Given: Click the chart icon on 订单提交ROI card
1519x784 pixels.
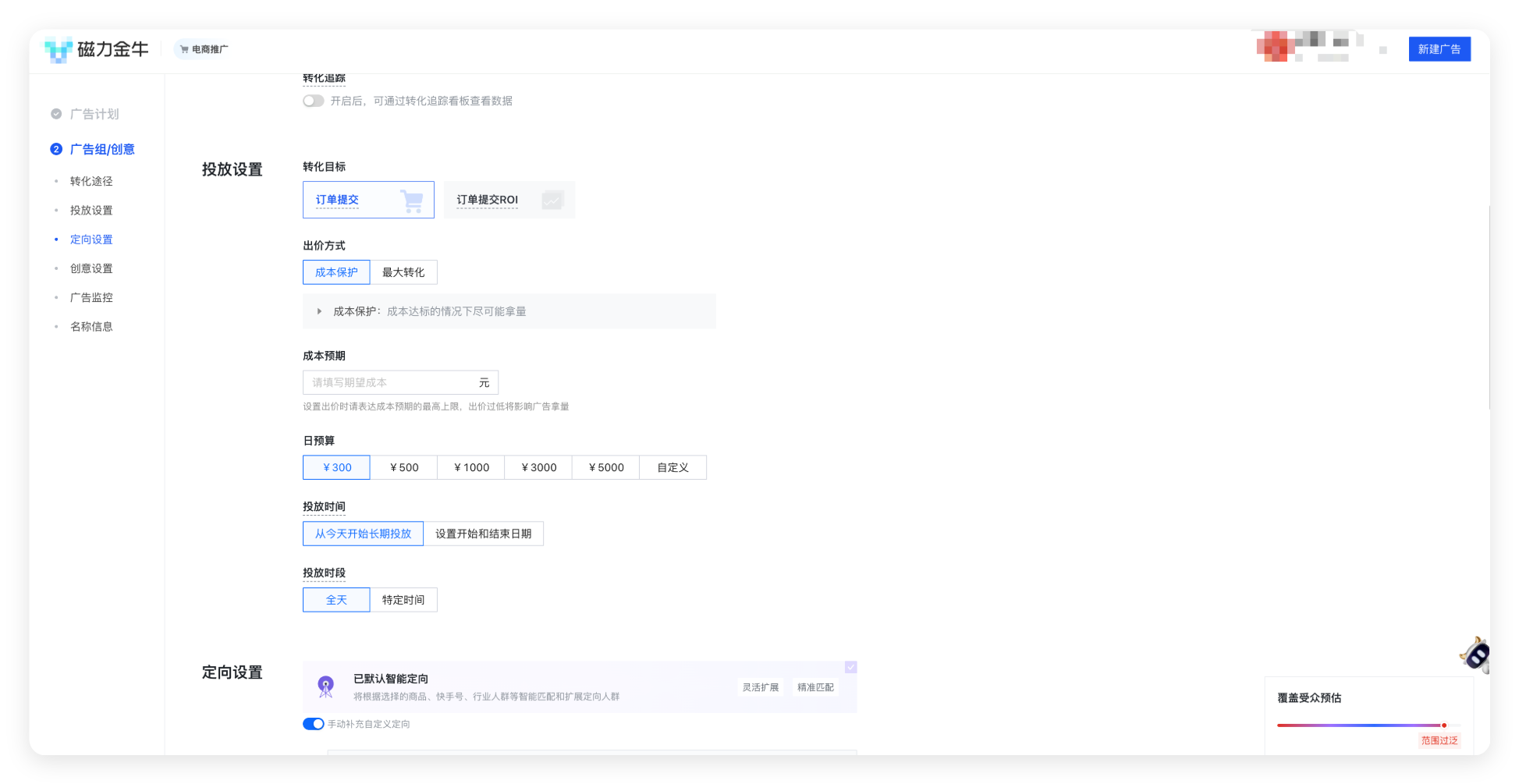Looking at the screenshot, I should [x=553, y=200].
